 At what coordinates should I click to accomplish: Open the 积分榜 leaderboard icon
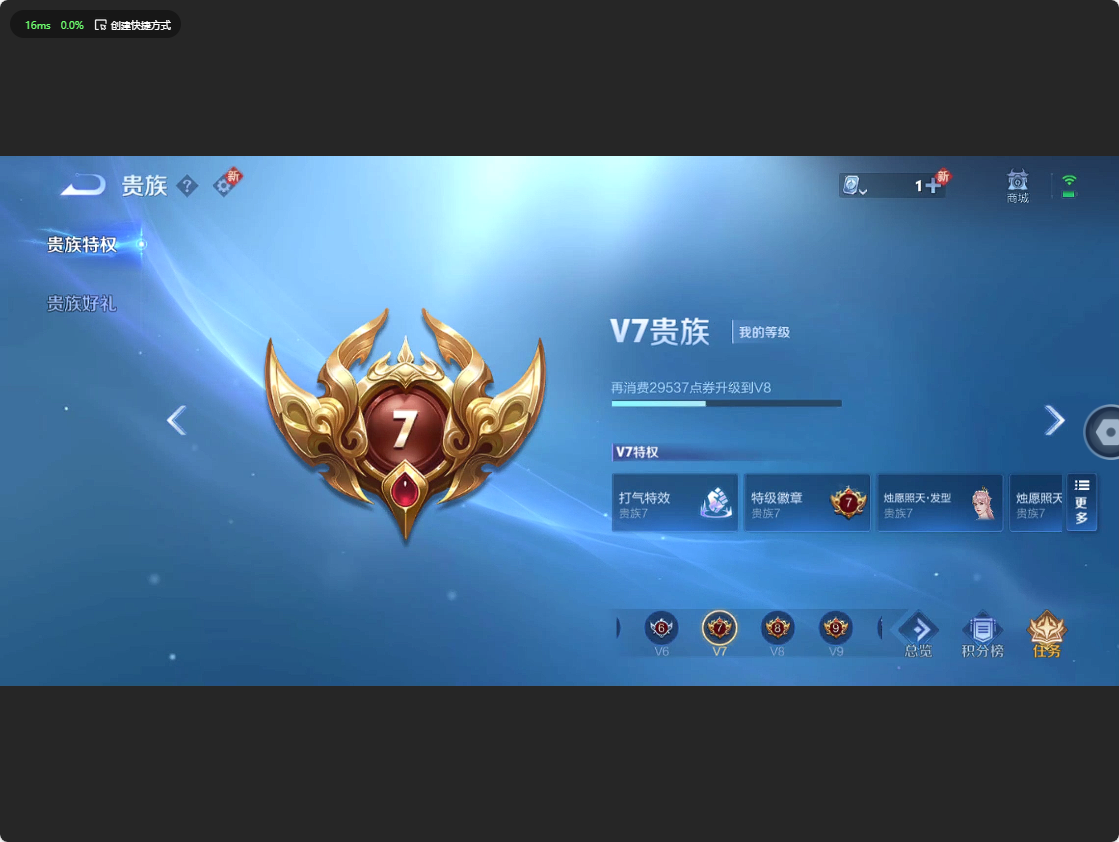coord(983,634)
